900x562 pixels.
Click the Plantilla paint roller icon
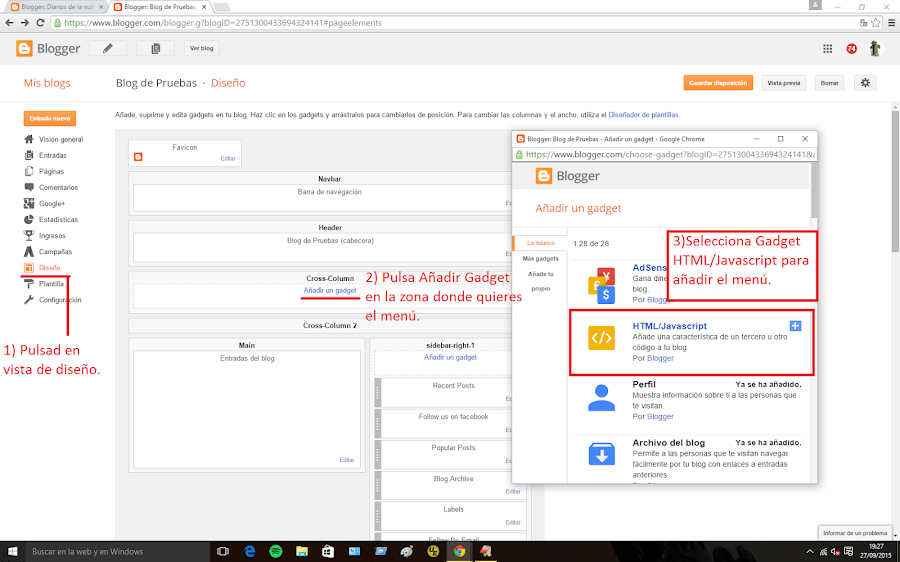29,284
